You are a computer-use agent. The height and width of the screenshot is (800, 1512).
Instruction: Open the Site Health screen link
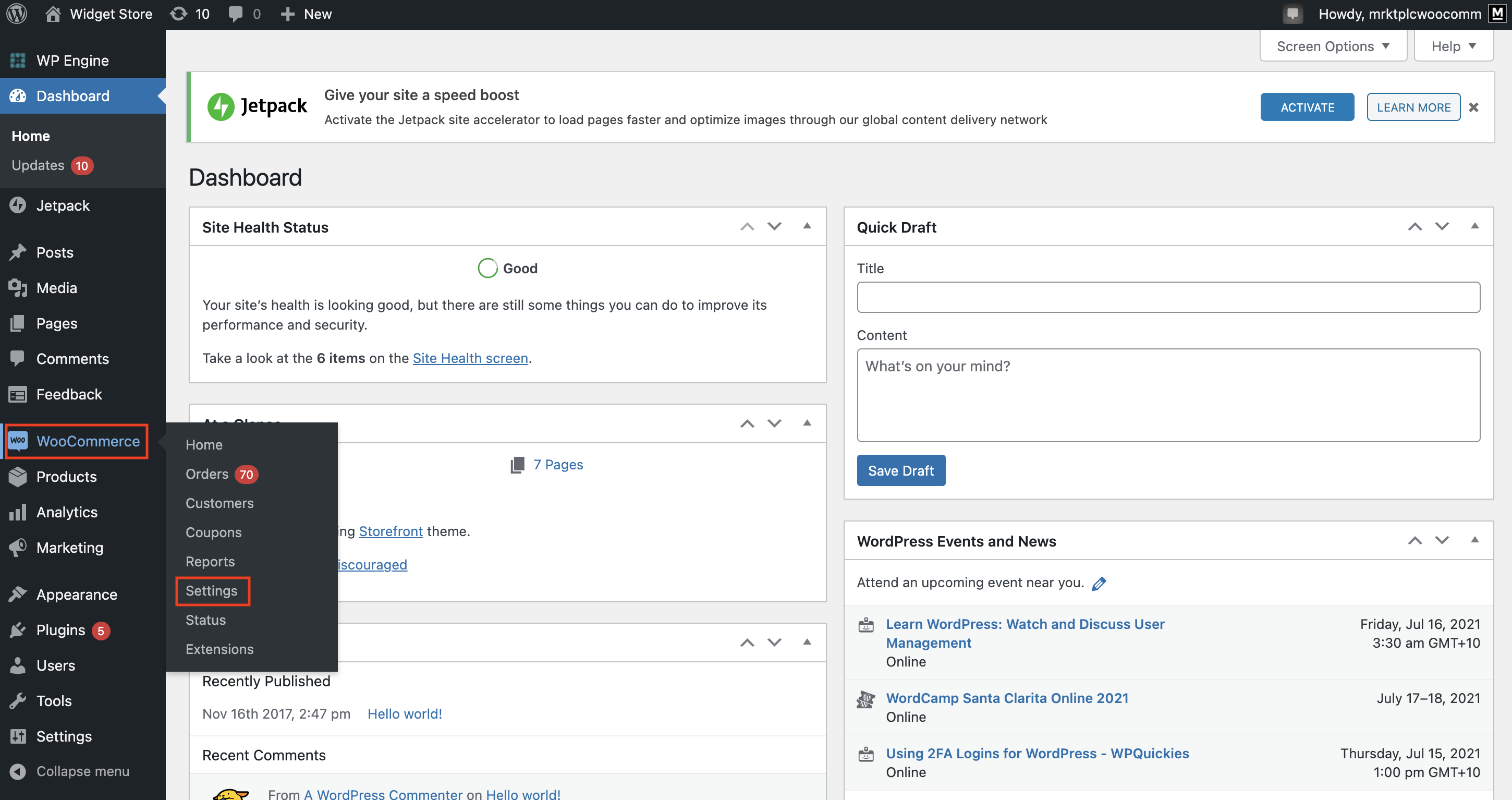(470, 358)
